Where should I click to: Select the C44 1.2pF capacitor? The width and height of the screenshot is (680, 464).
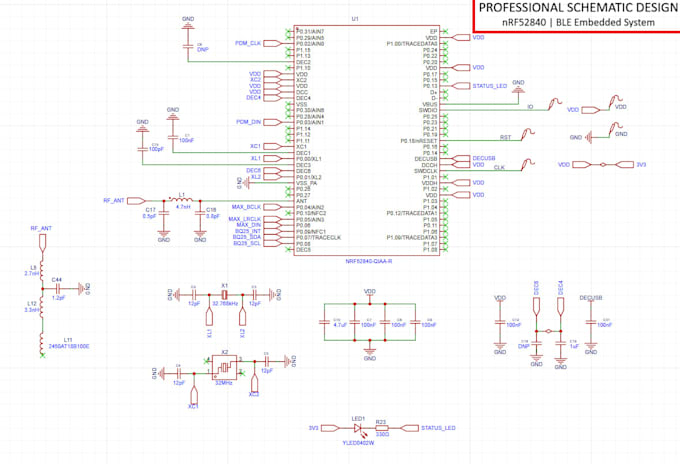(x=58, y=289)
